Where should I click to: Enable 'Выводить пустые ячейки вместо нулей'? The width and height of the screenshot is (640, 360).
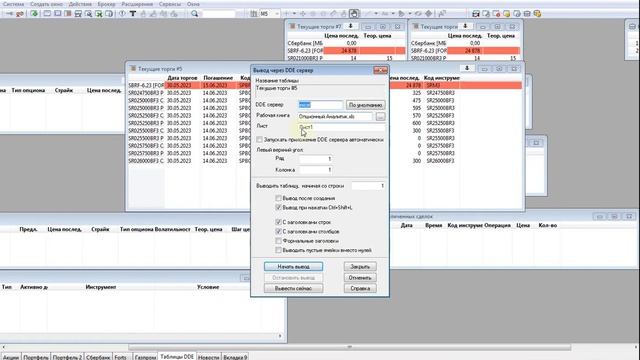[278, 250]
